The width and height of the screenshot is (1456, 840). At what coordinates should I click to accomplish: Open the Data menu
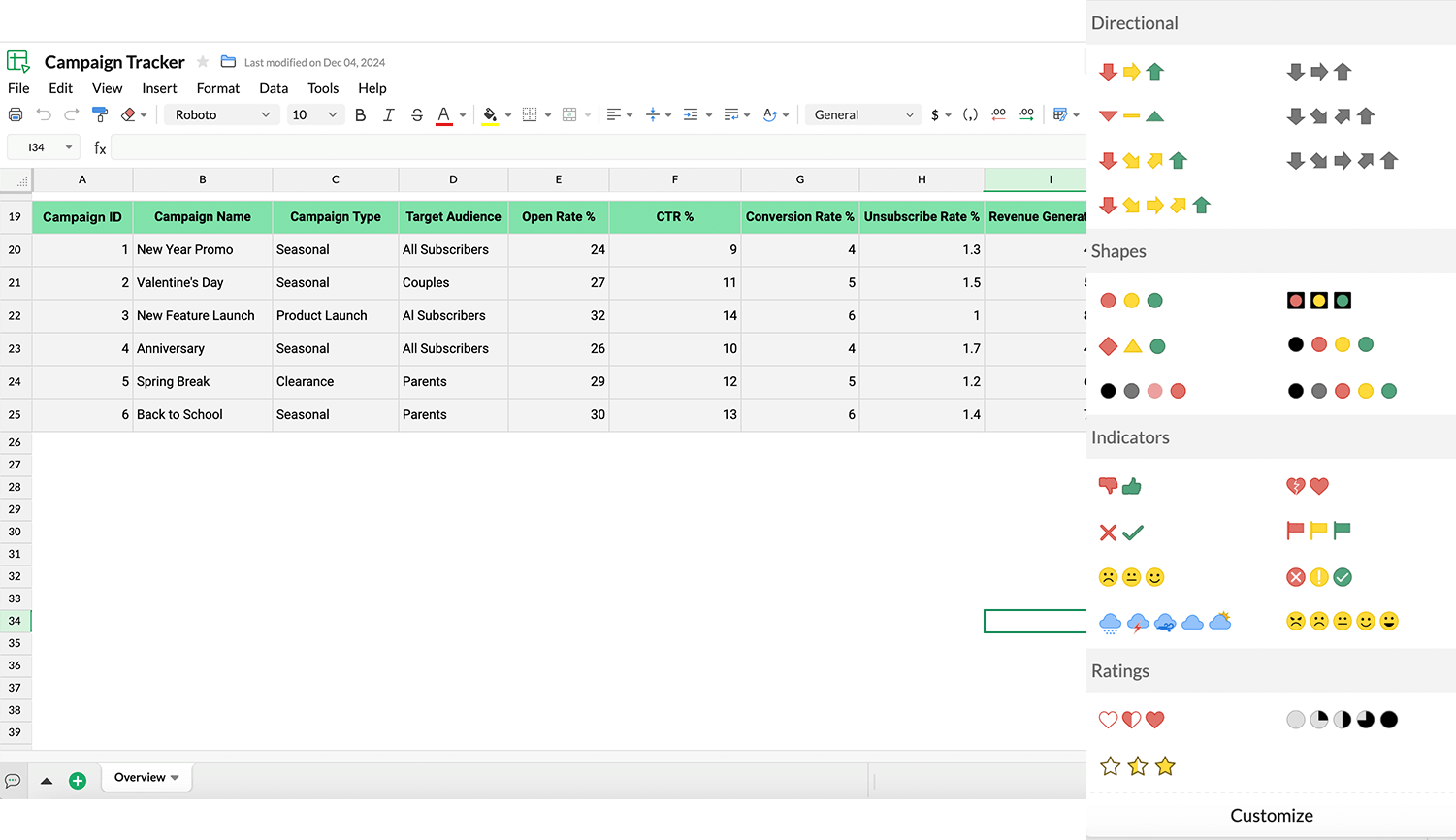pos(274,88)
